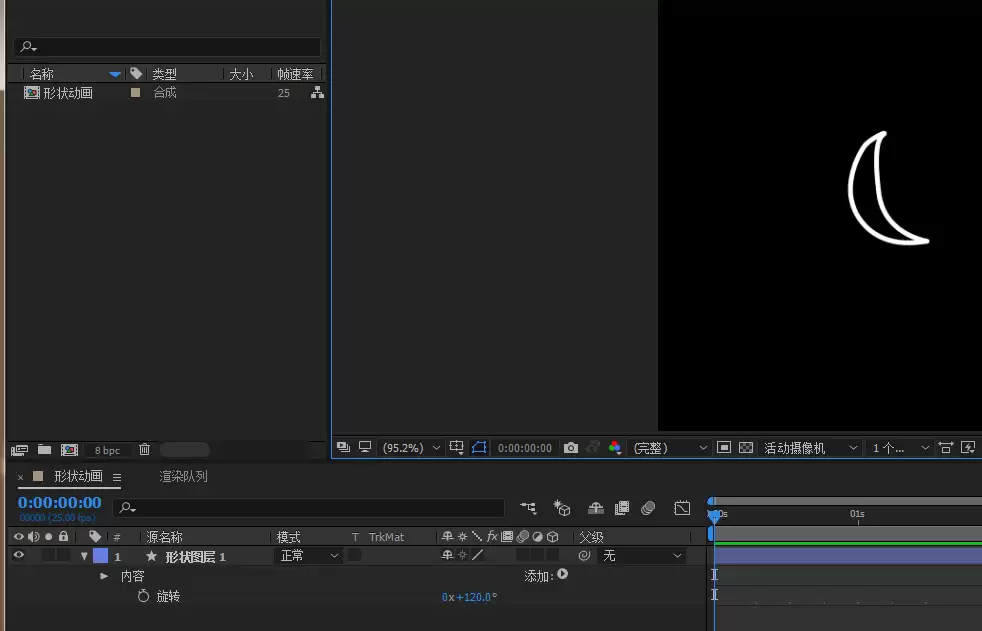Take snapshot with camera icon
Screen dimensions: 982x631
click(x=571, y=448)
